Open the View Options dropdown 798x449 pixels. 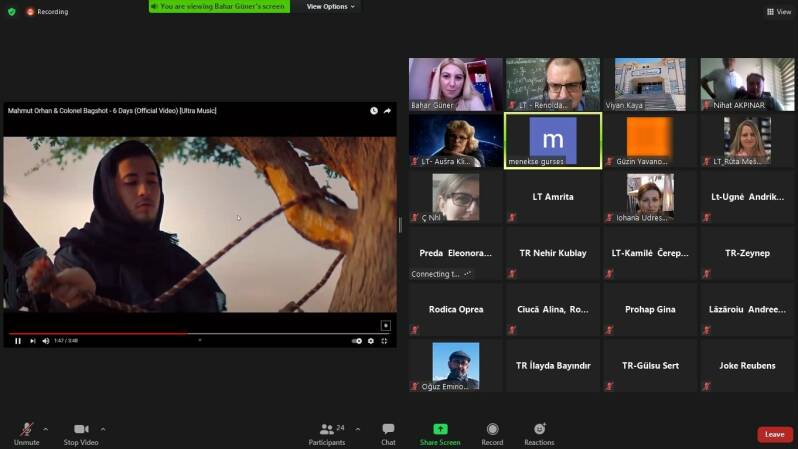point(330,7)
